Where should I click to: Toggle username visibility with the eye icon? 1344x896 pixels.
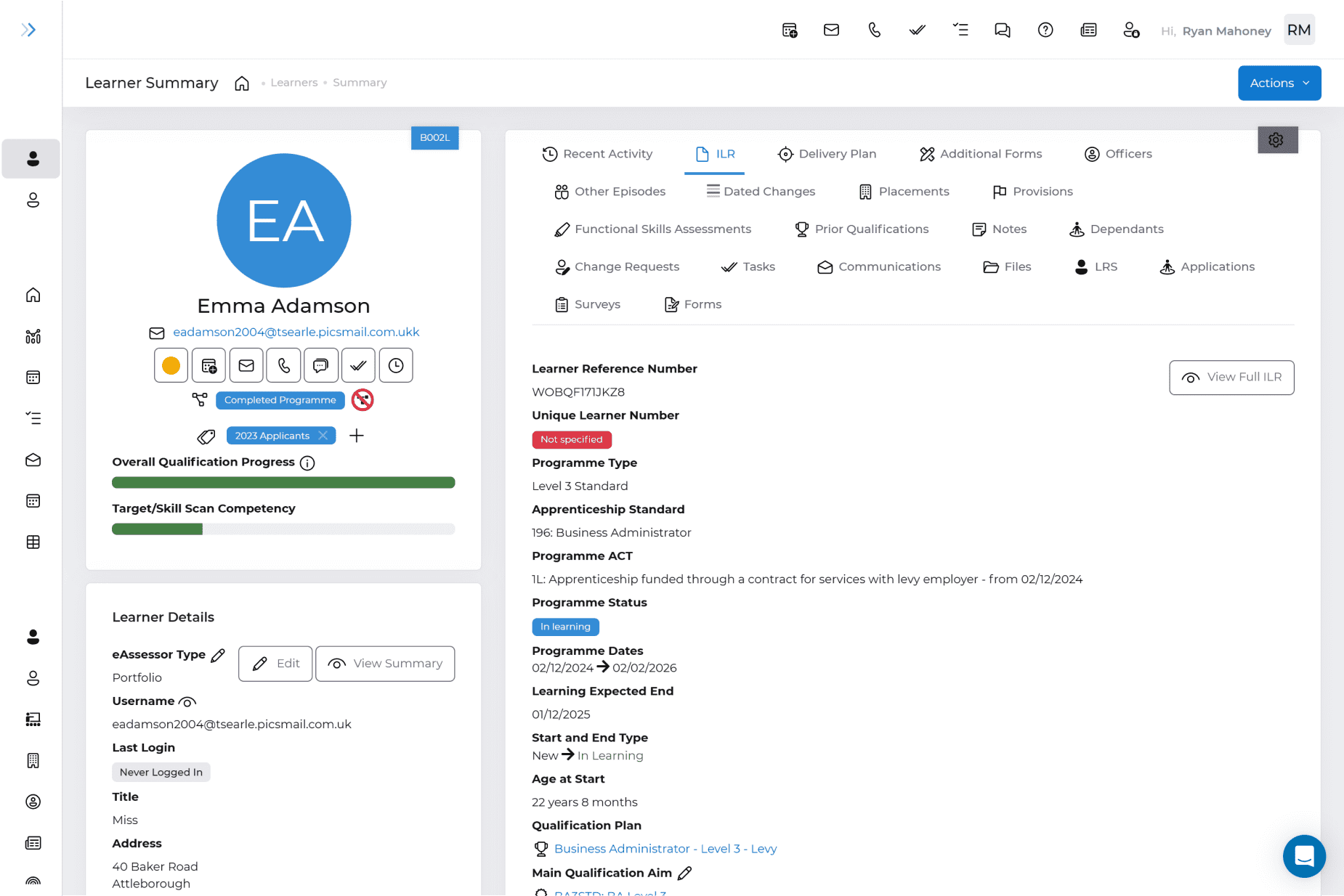tap(189, 701)
